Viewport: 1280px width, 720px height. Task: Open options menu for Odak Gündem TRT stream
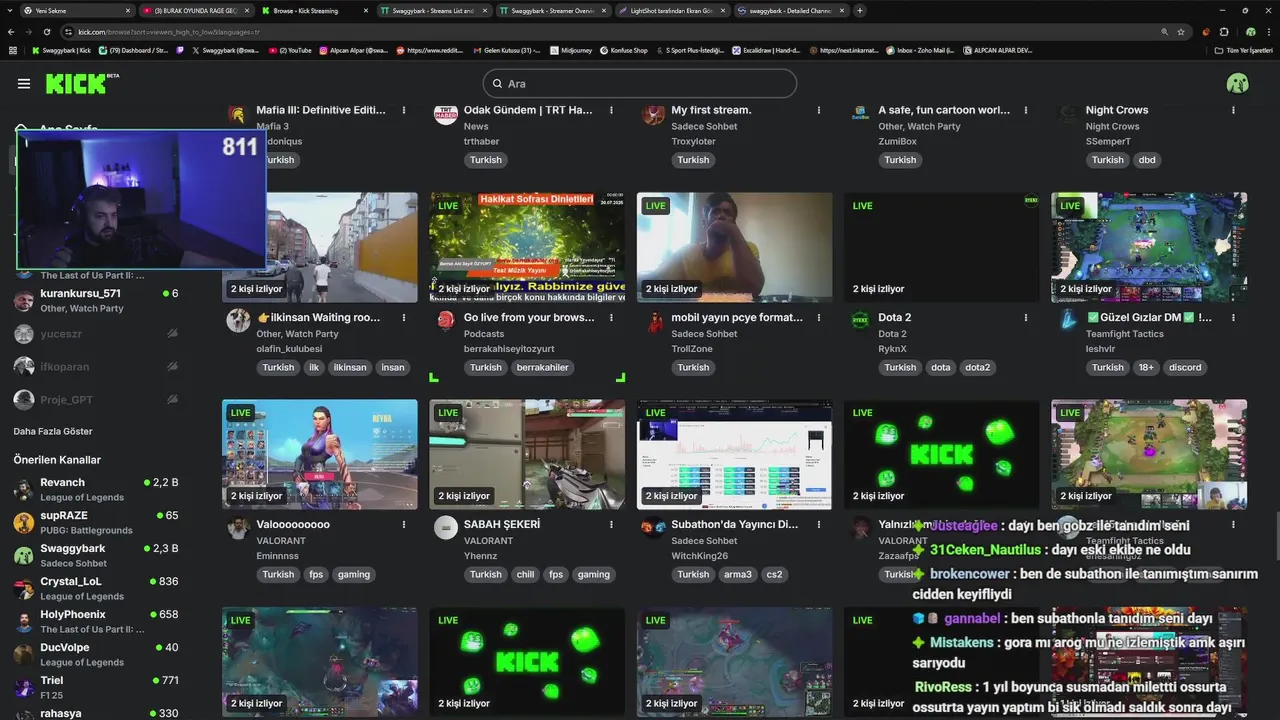[x=611, y=110]
